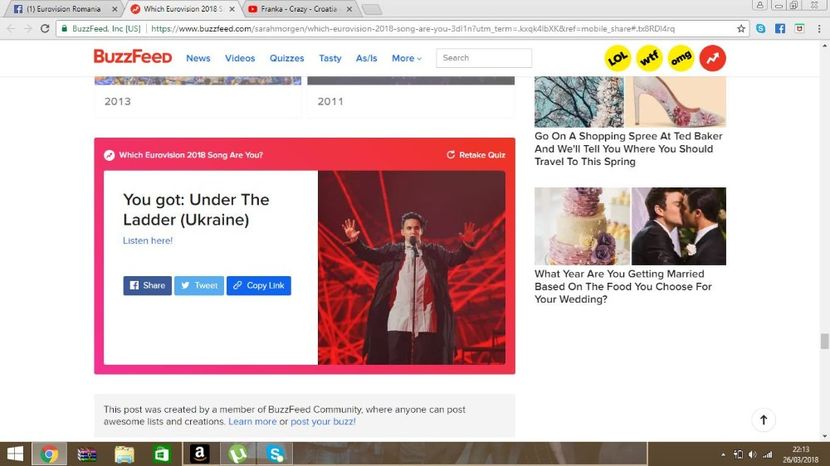Open the What Year Are You Getting Married article
Screen dimensions: 830x466
623,286
